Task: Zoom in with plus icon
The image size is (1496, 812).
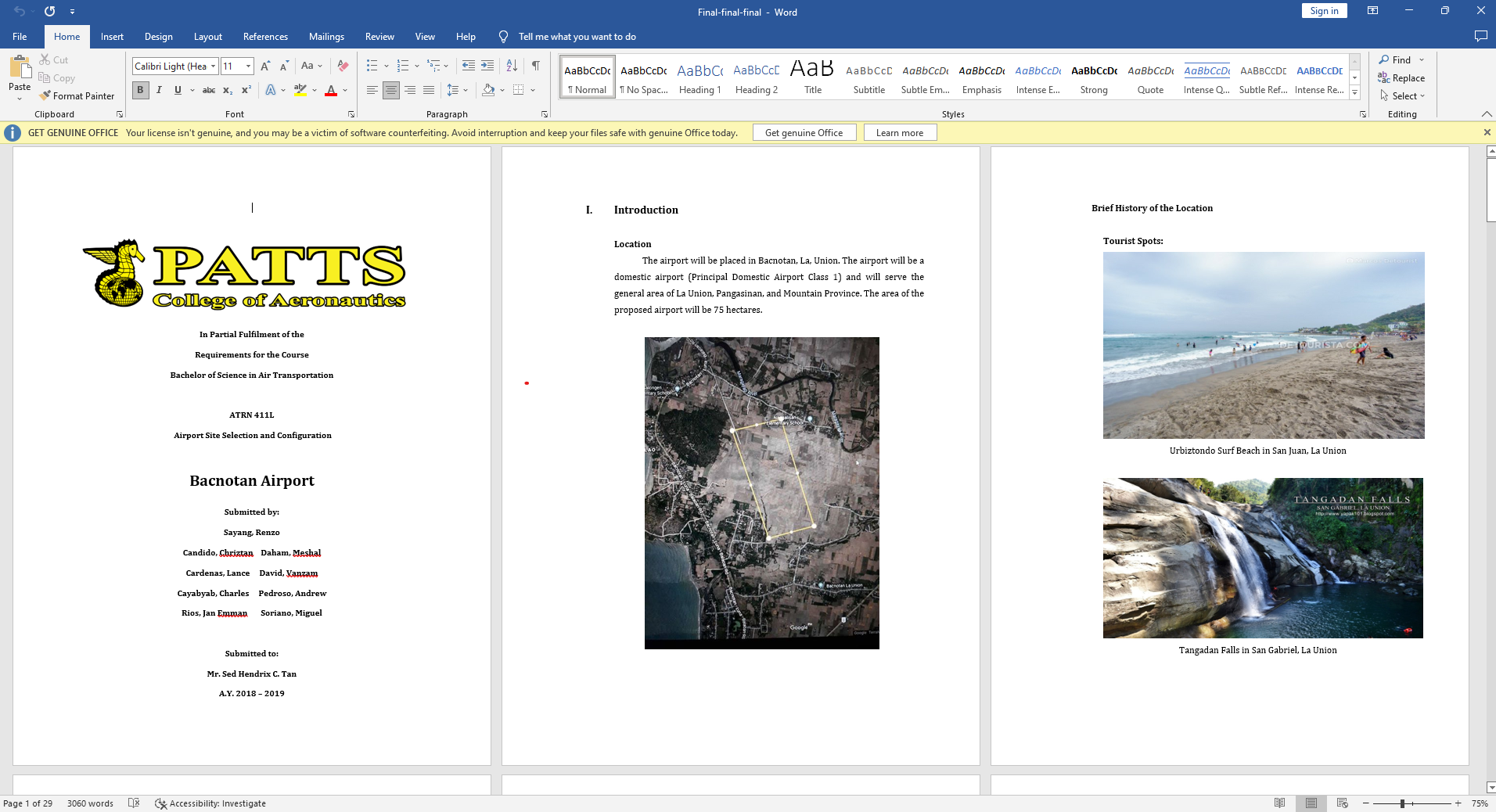Action: (x=1458, y=803)
